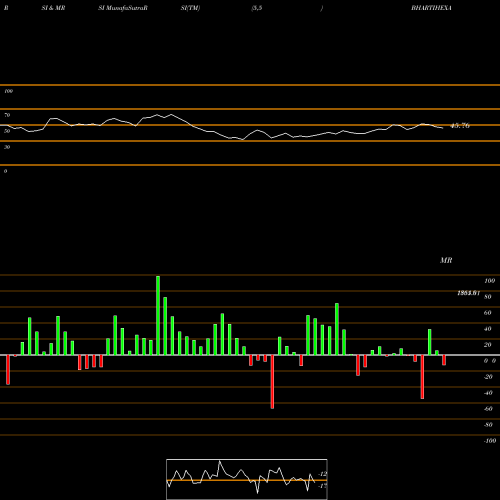This screenshot has height=500, width=500.
Task: Click the tallest green MR bar
Action: click(x=158, y=315)
